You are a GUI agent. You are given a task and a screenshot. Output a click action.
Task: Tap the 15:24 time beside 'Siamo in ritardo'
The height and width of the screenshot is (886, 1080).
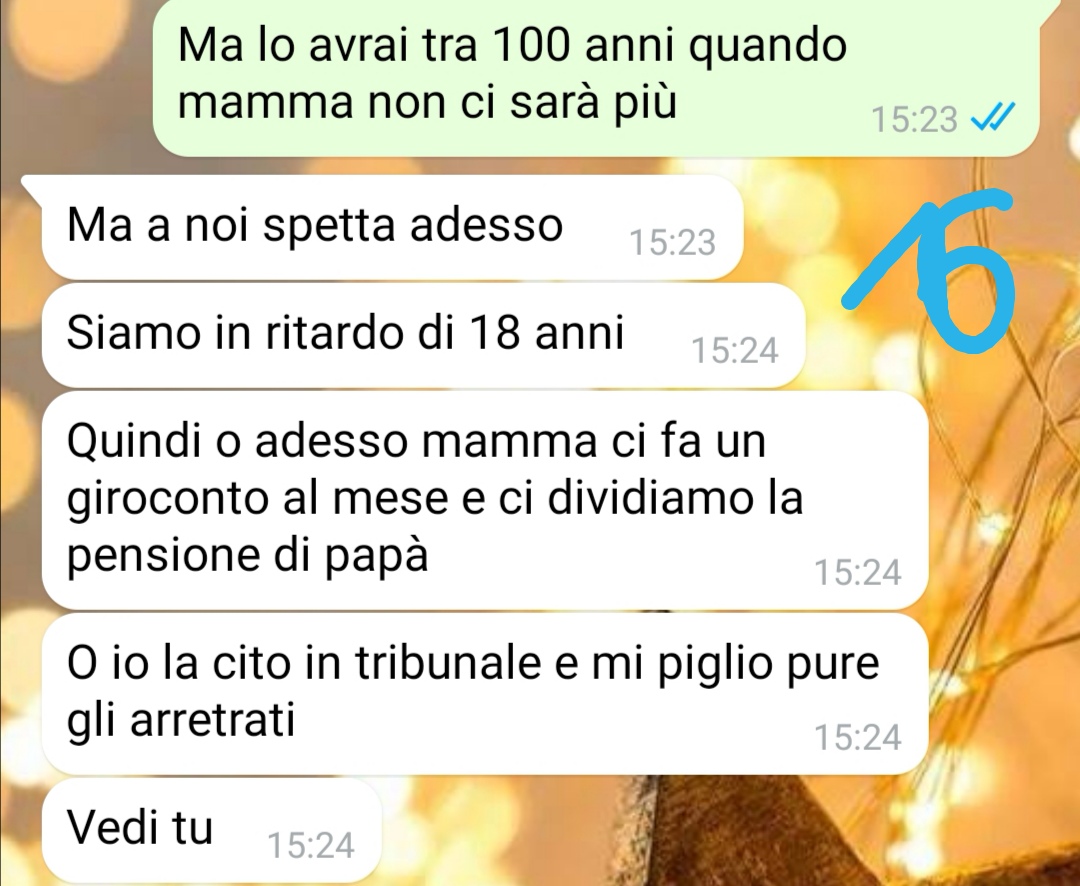click(x=735, y=350)
